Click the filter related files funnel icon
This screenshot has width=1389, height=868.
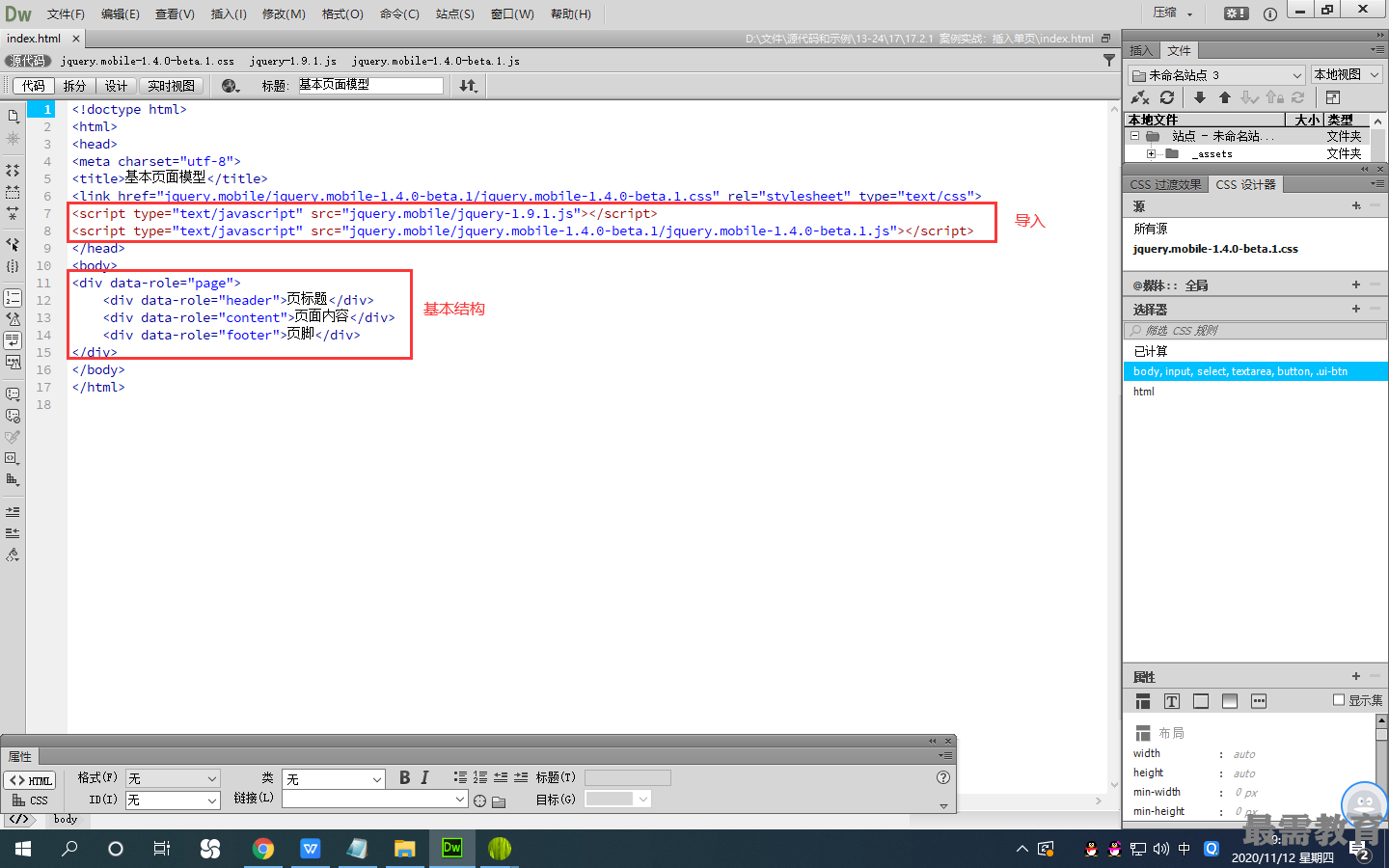[1109, 60]
